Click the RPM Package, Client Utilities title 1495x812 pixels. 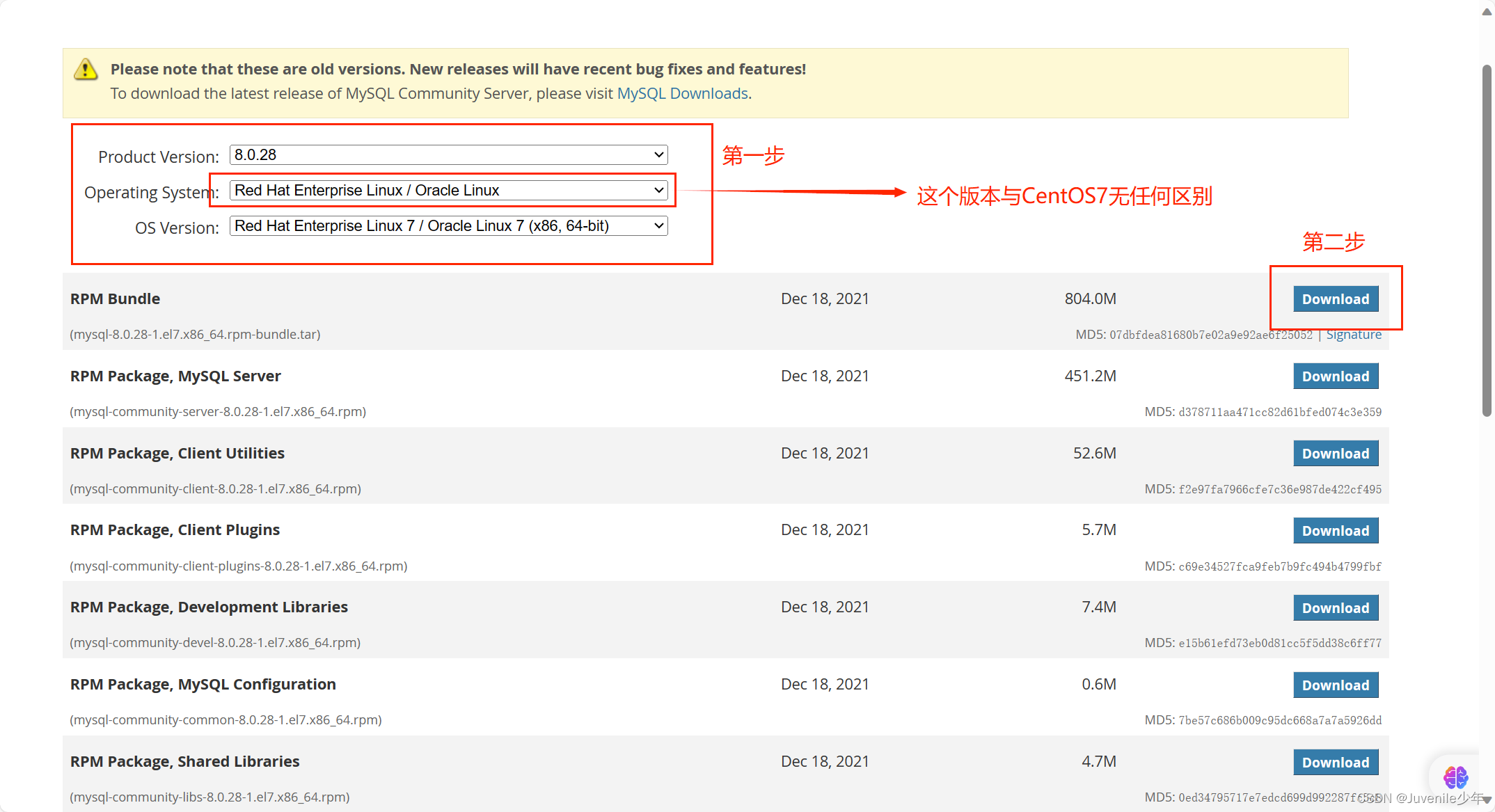[177, 453]
